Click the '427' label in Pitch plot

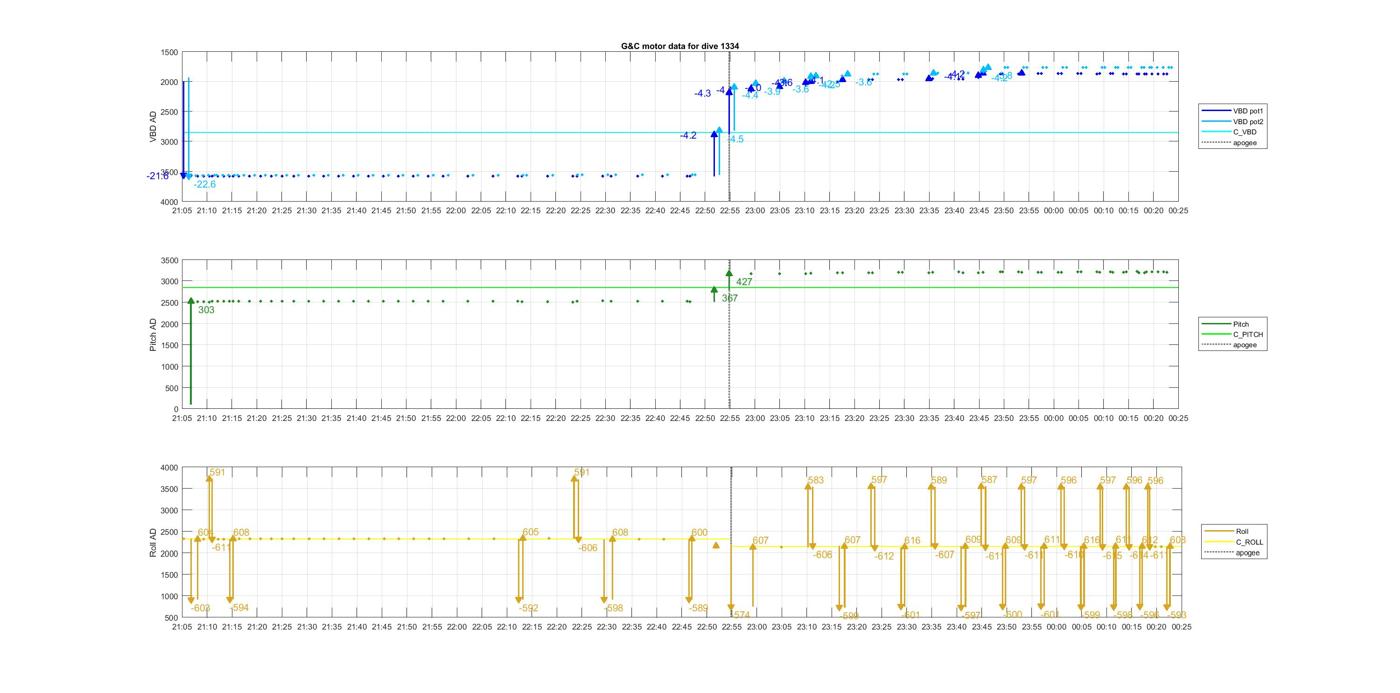744,282
